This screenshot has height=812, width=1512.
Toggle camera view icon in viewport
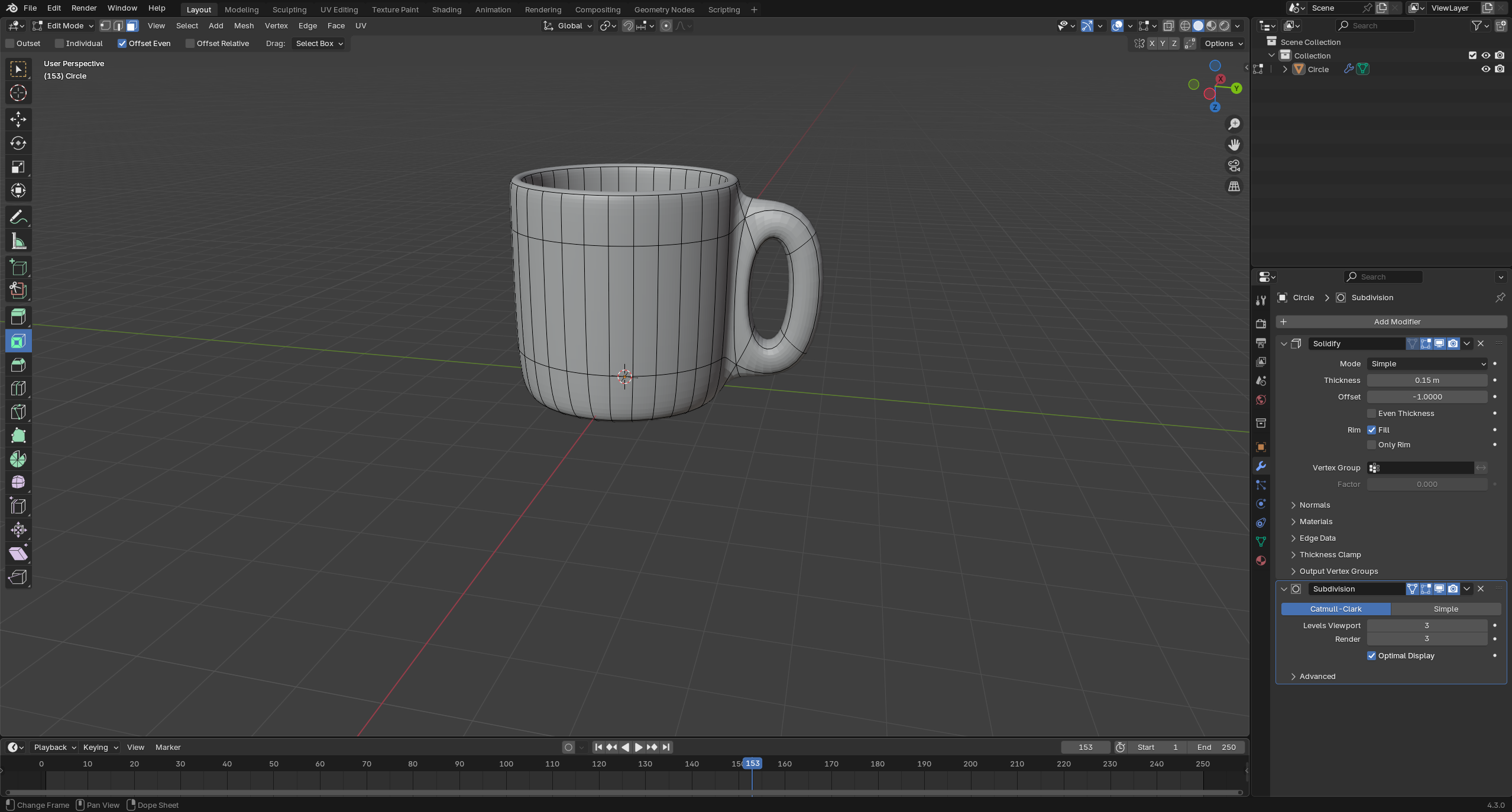pos(1234,165)
